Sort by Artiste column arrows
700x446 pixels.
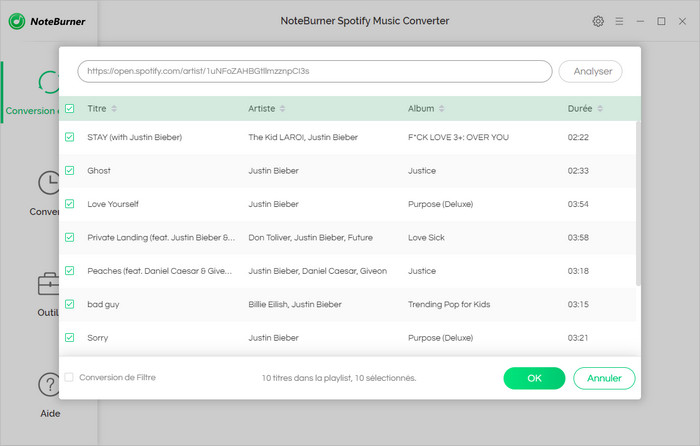coord(282,108)
